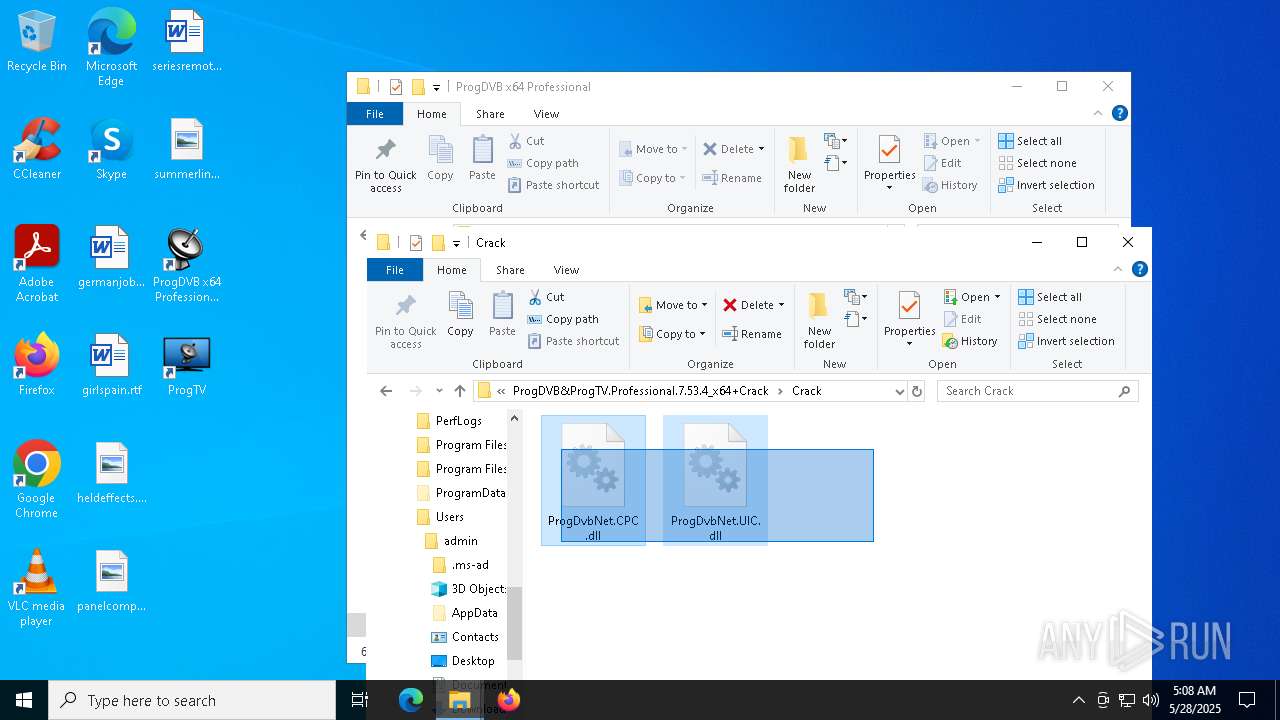Select ProgDVB x64 Professional desktop shortcut
This screenshot has width=1280, height=720.
click(187, 265)
